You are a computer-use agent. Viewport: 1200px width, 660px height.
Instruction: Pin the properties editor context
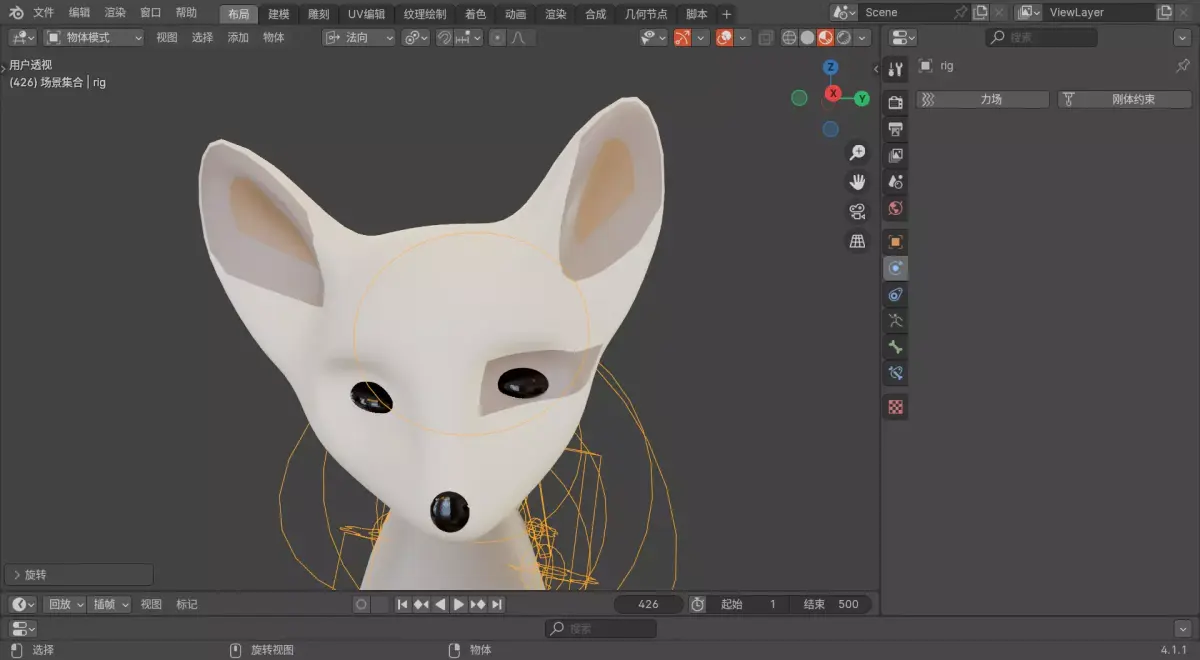pos(1183,66)
